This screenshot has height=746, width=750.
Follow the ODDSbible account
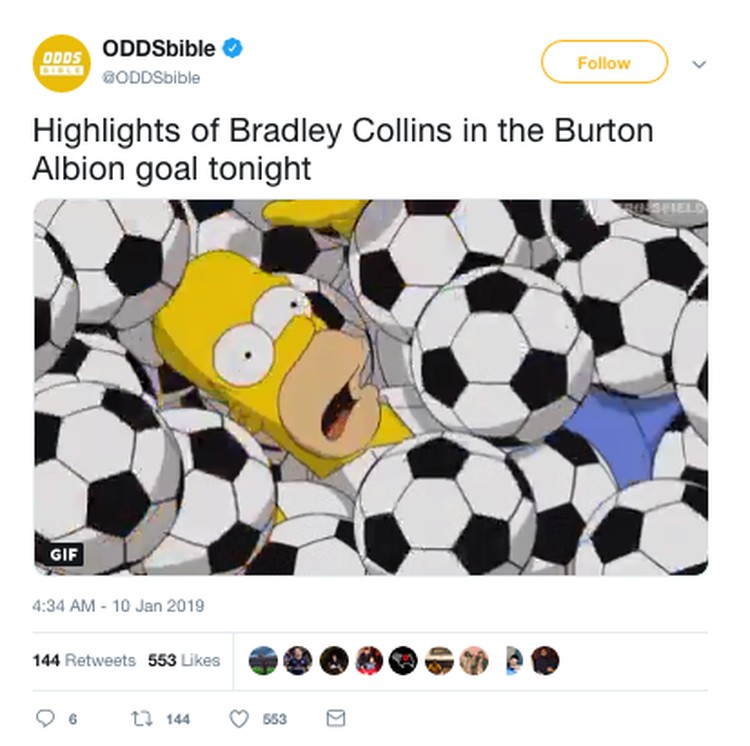click(604, 62)
